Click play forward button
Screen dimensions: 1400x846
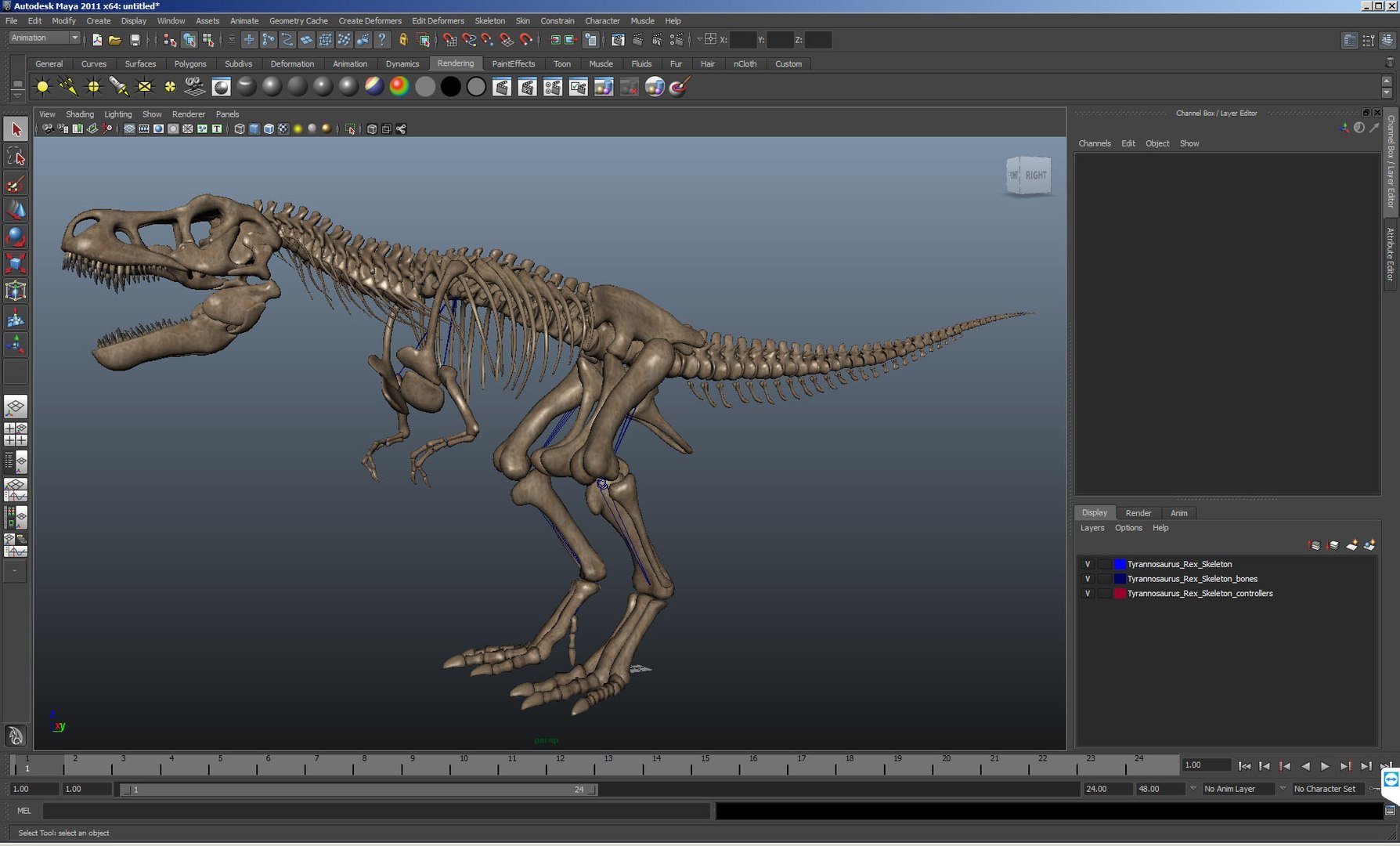pos(1325,766)
